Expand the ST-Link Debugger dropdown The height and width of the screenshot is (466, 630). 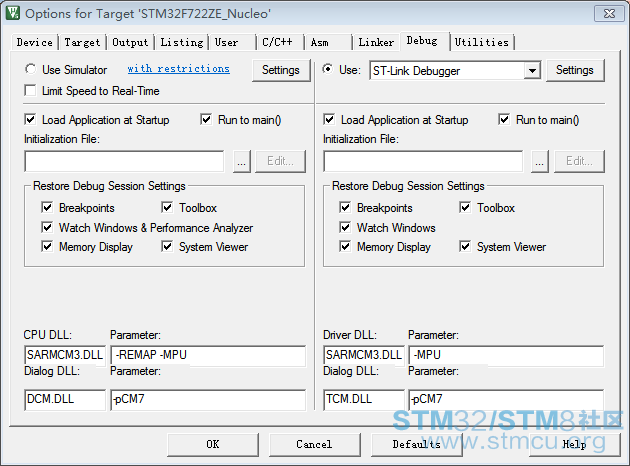(x=532, y=71)
